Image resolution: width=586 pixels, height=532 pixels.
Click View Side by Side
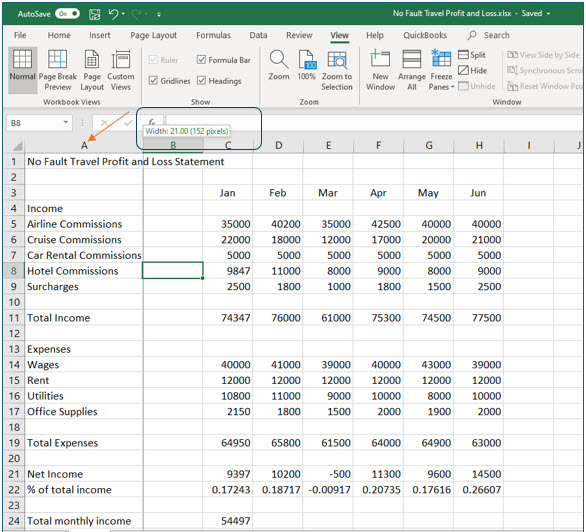point(543,55)
